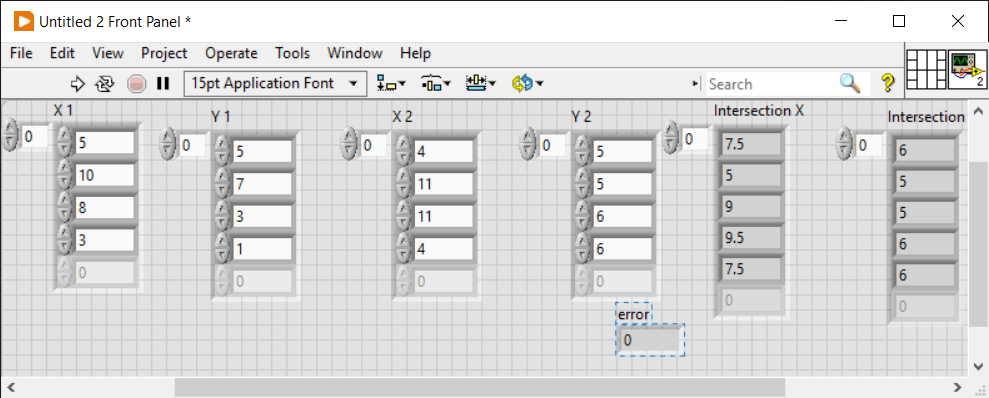Click X 2 first element stepper beside 4
Screen dimensions: 989x398
point(404,151)
